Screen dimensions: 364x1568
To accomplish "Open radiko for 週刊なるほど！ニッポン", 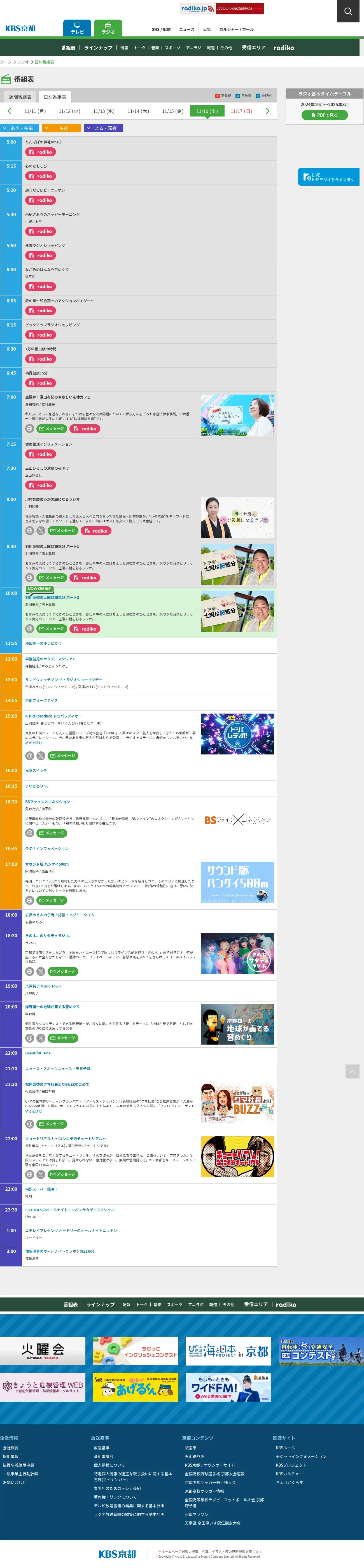I will (41, 200).
